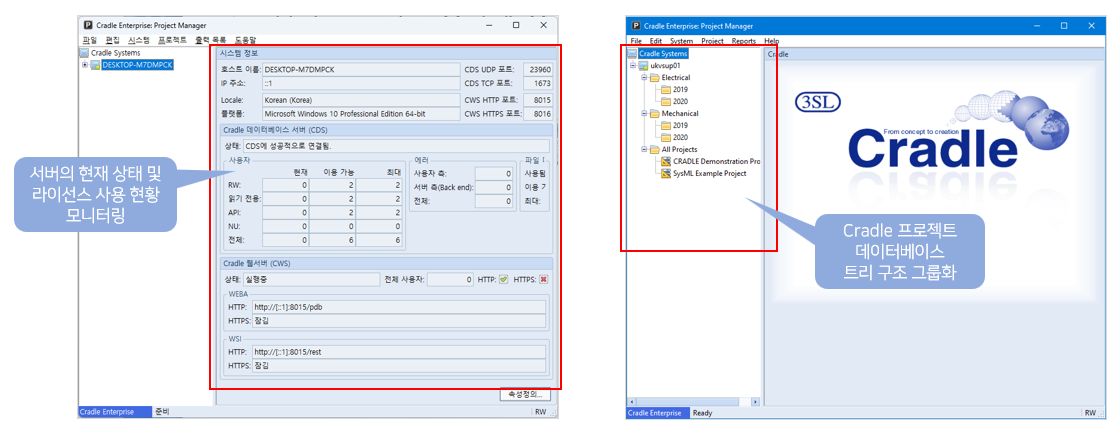
Task: Click 준비 text in Korean status bar
Action: pos(162,412)
